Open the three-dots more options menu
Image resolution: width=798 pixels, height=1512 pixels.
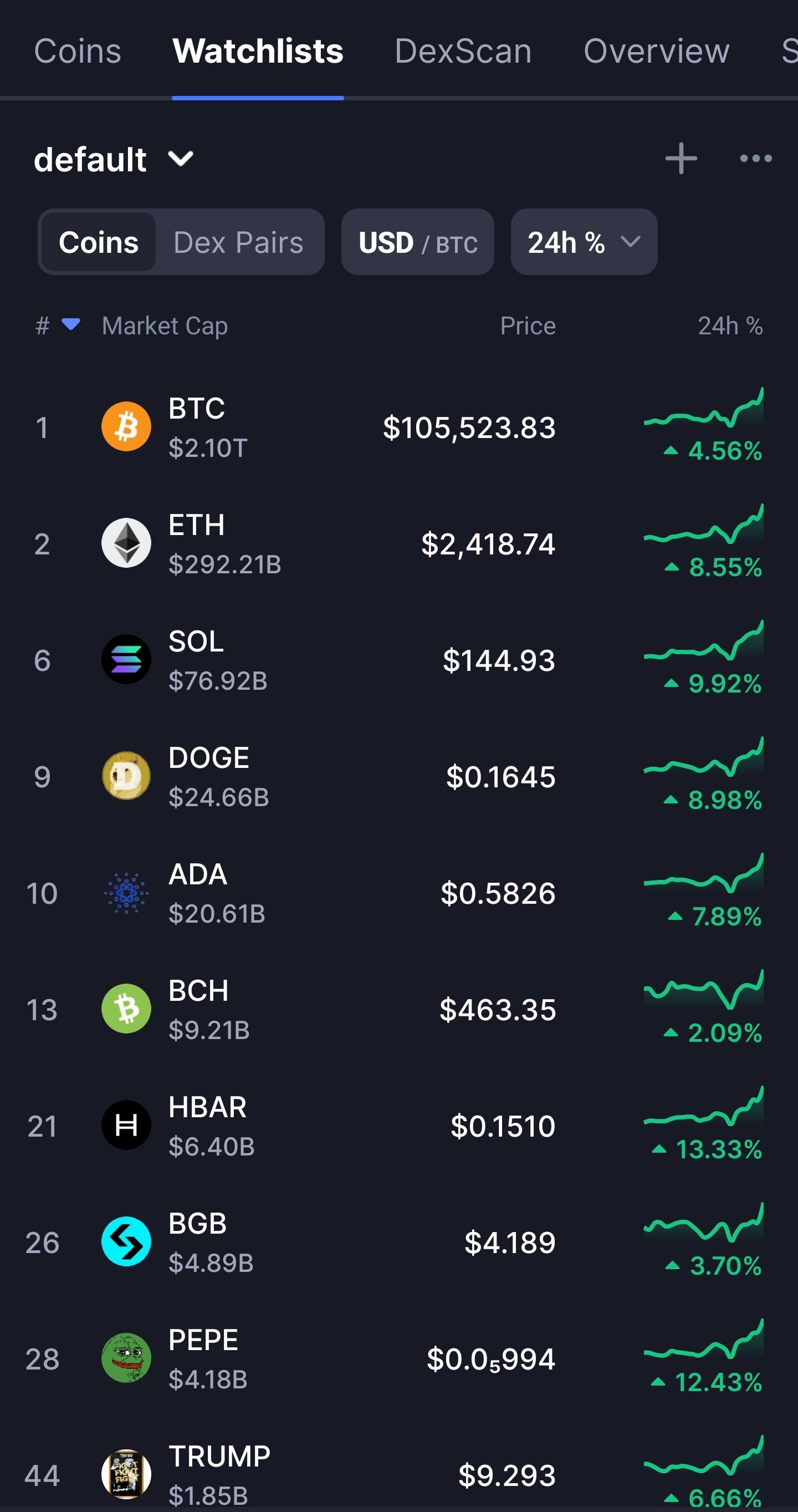click(x=756, y=159)
